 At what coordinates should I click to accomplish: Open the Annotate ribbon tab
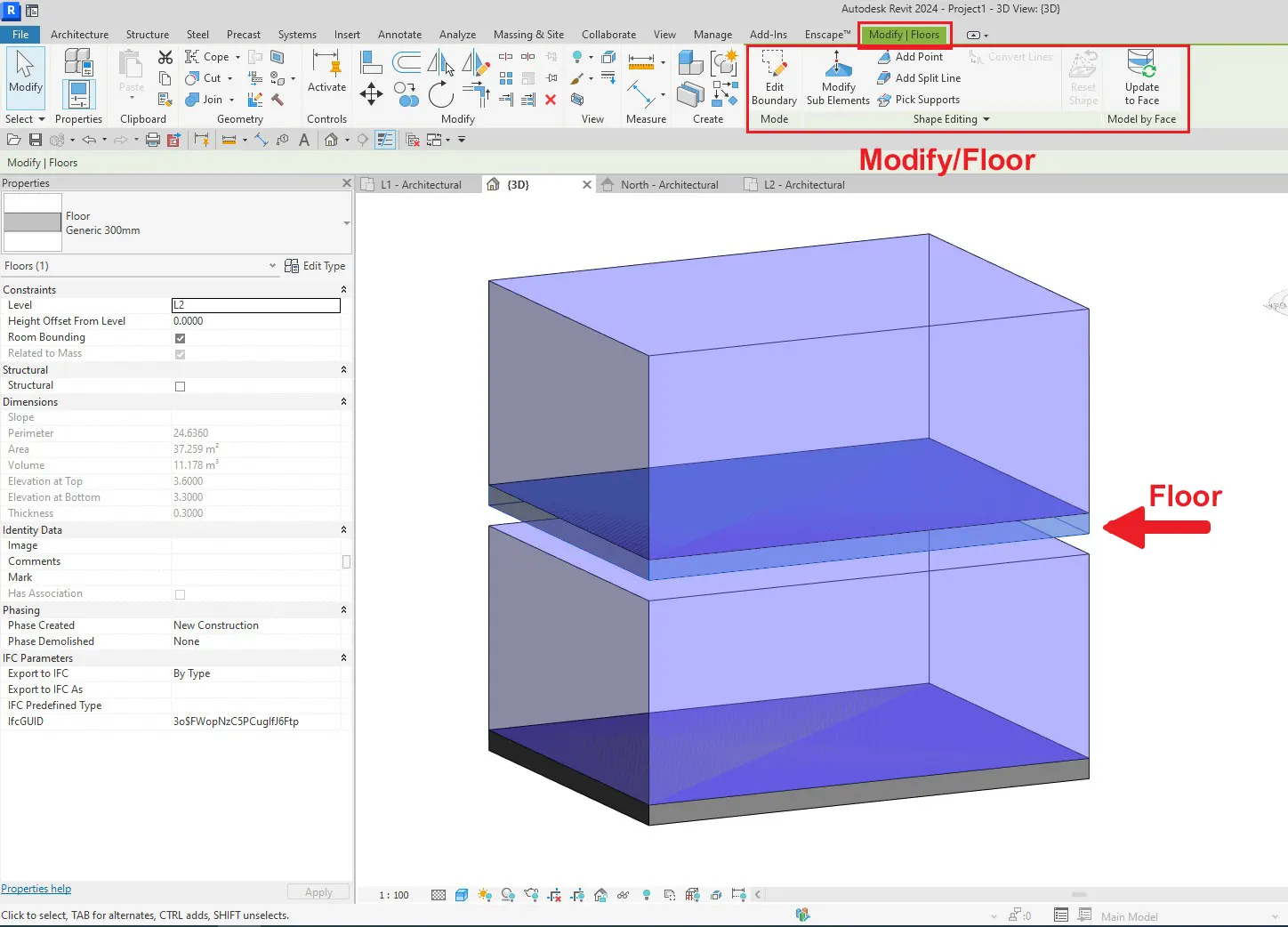tap(399, 35)
